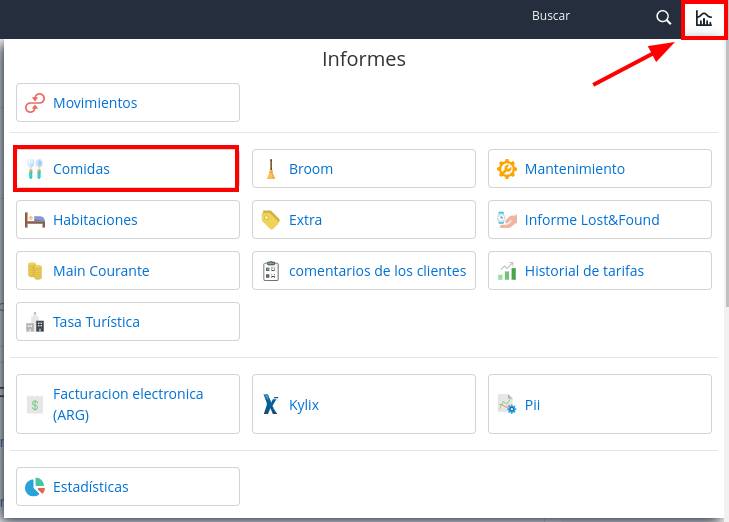Open the Extra report

pos(364,220)
